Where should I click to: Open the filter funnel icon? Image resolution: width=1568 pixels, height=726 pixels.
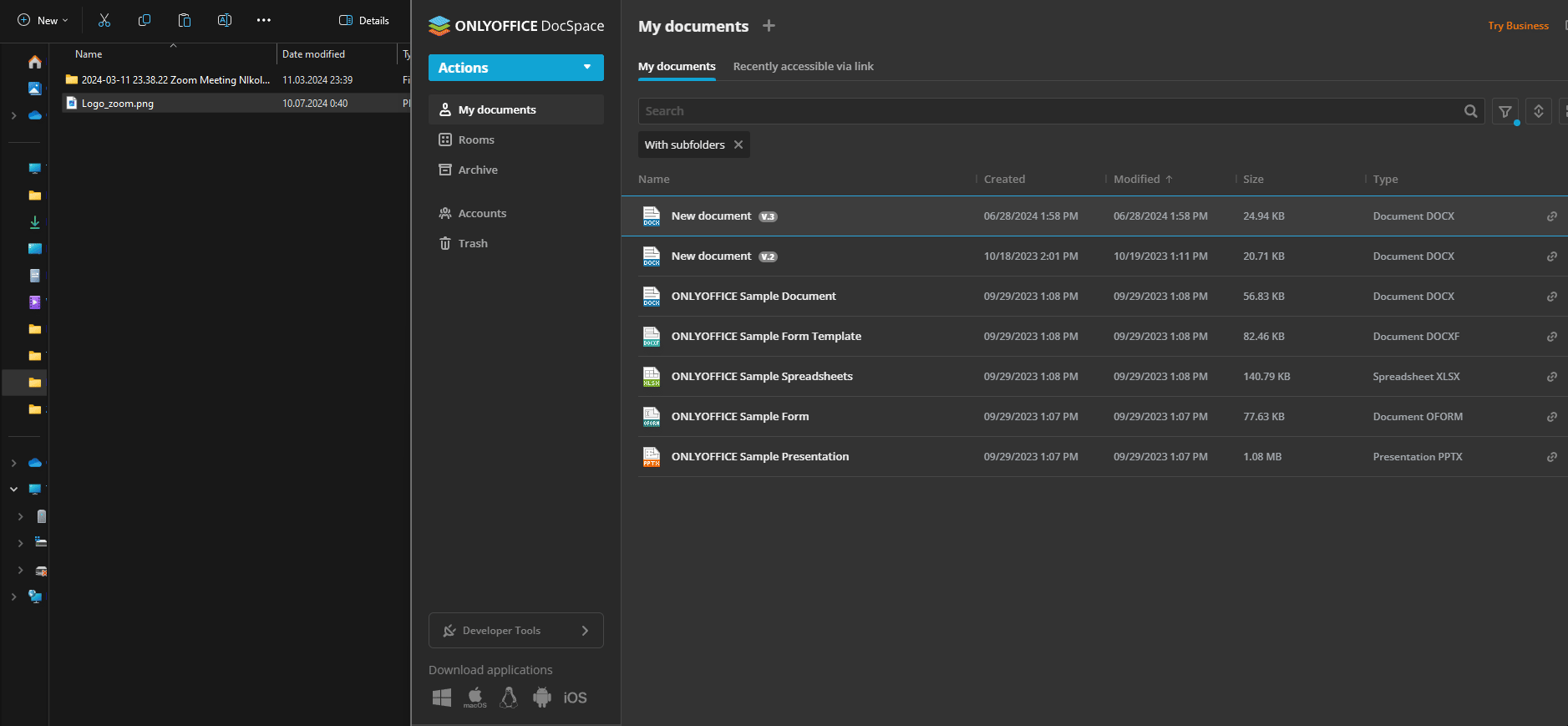tap(1505, 111)
